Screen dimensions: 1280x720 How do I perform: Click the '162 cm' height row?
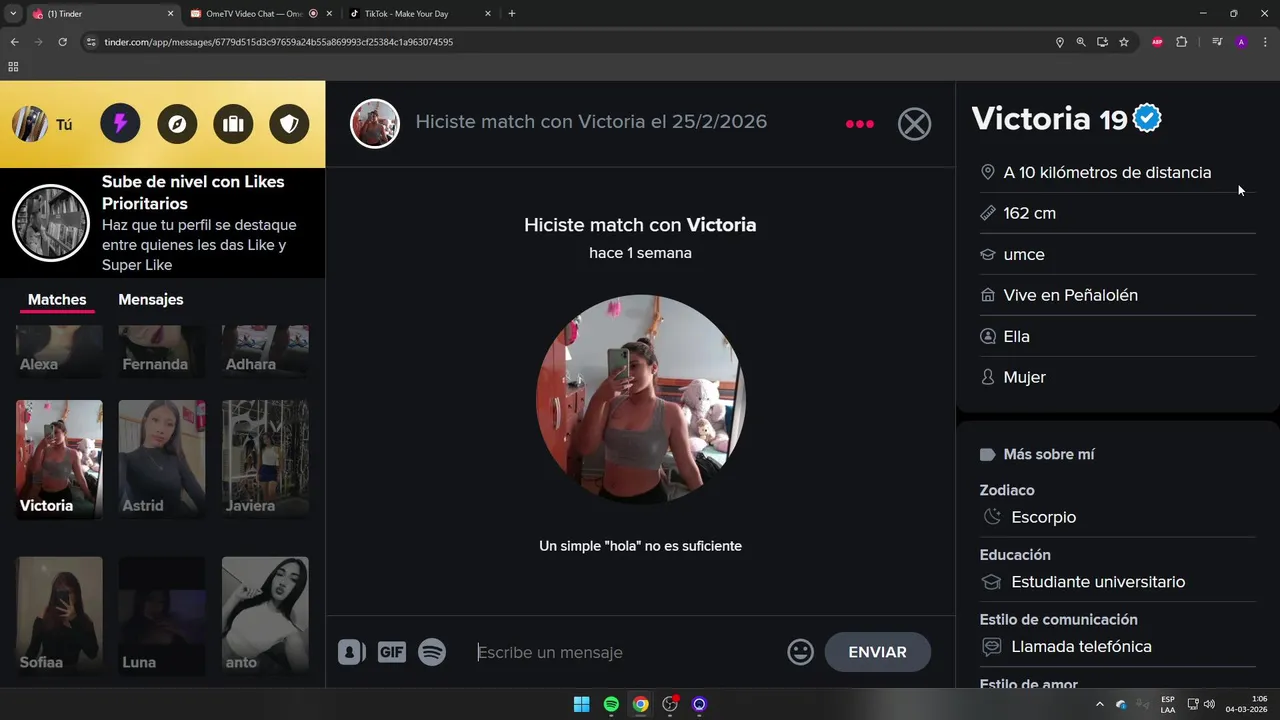tap(1117, 213)
